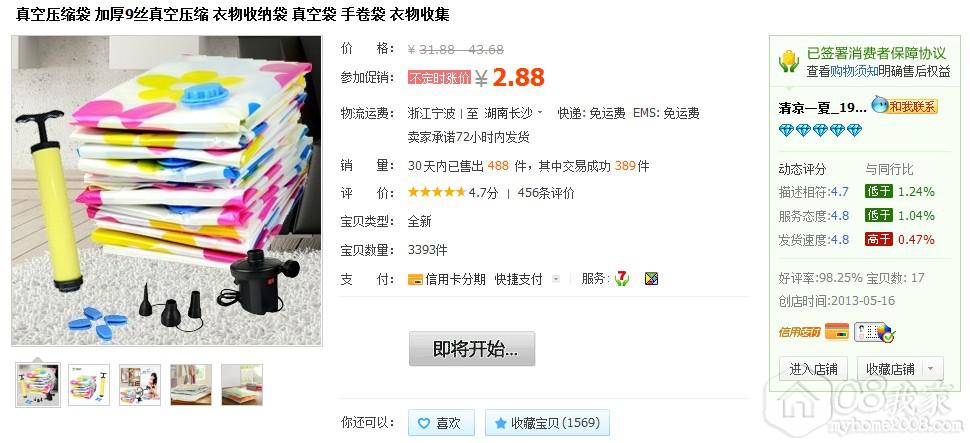Click the credit card 信用卡分期 icon
Viewport: 970px width, 443px height.
(415, 280)
